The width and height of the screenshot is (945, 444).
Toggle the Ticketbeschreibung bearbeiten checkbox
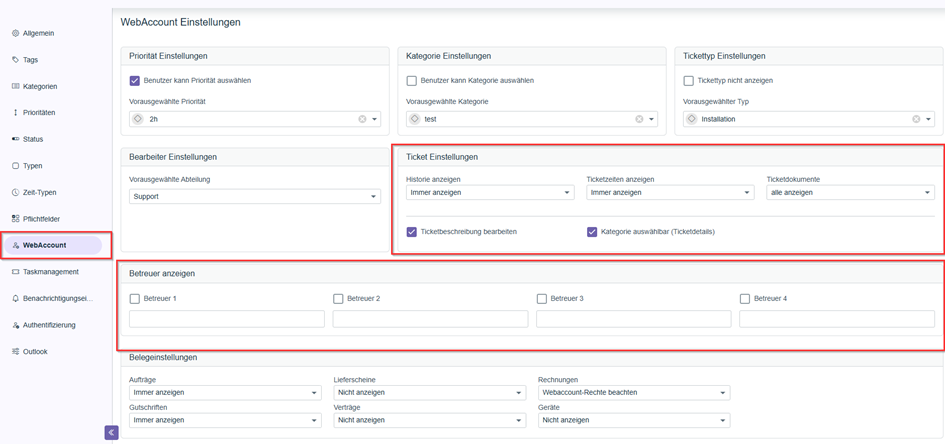[412, 231]
